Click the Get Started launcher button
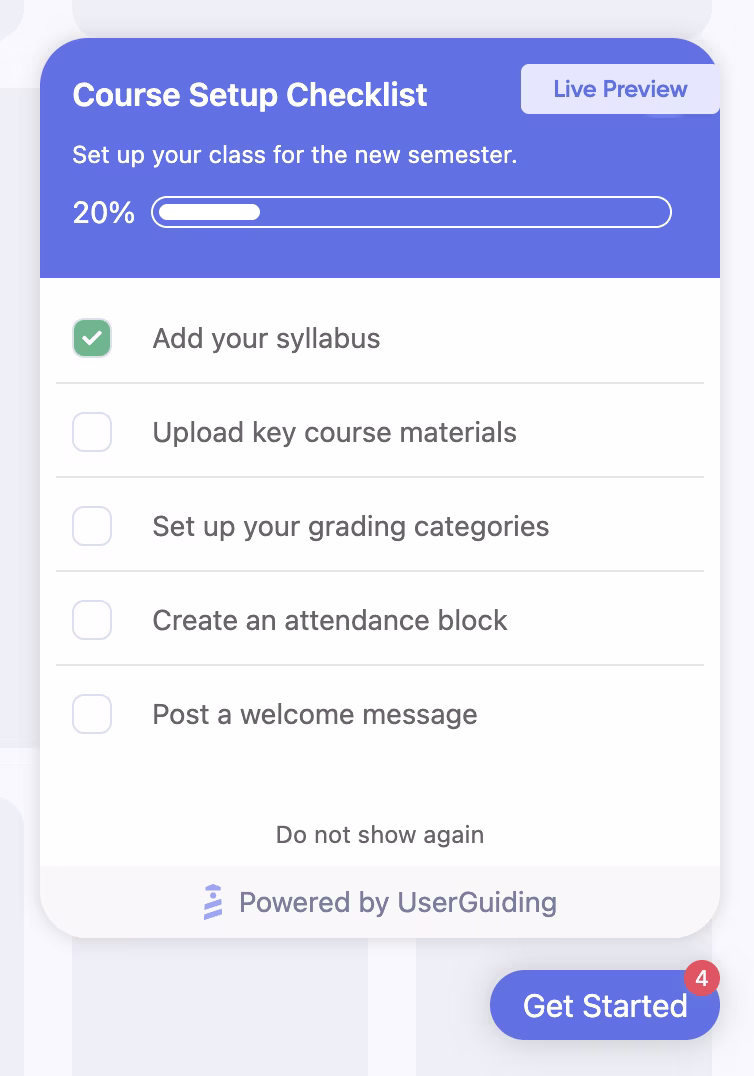The height and width of the screenshot is (1076, 754). point(605,1005)
